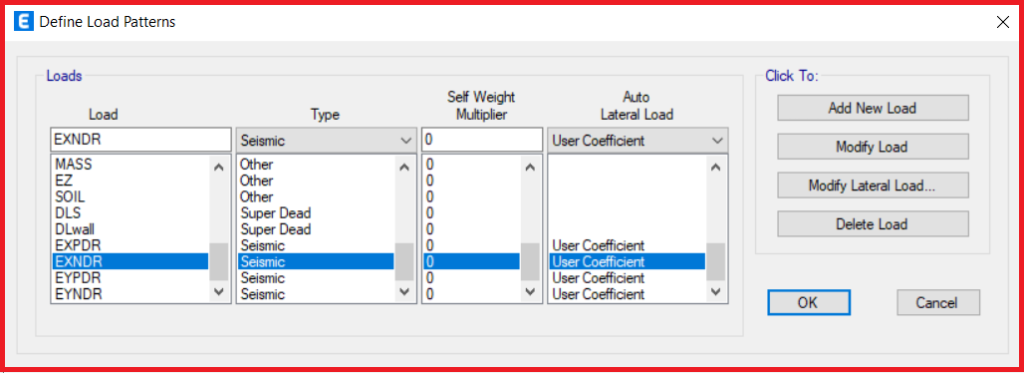Cancel the load pattern changes

click(938, 302)
